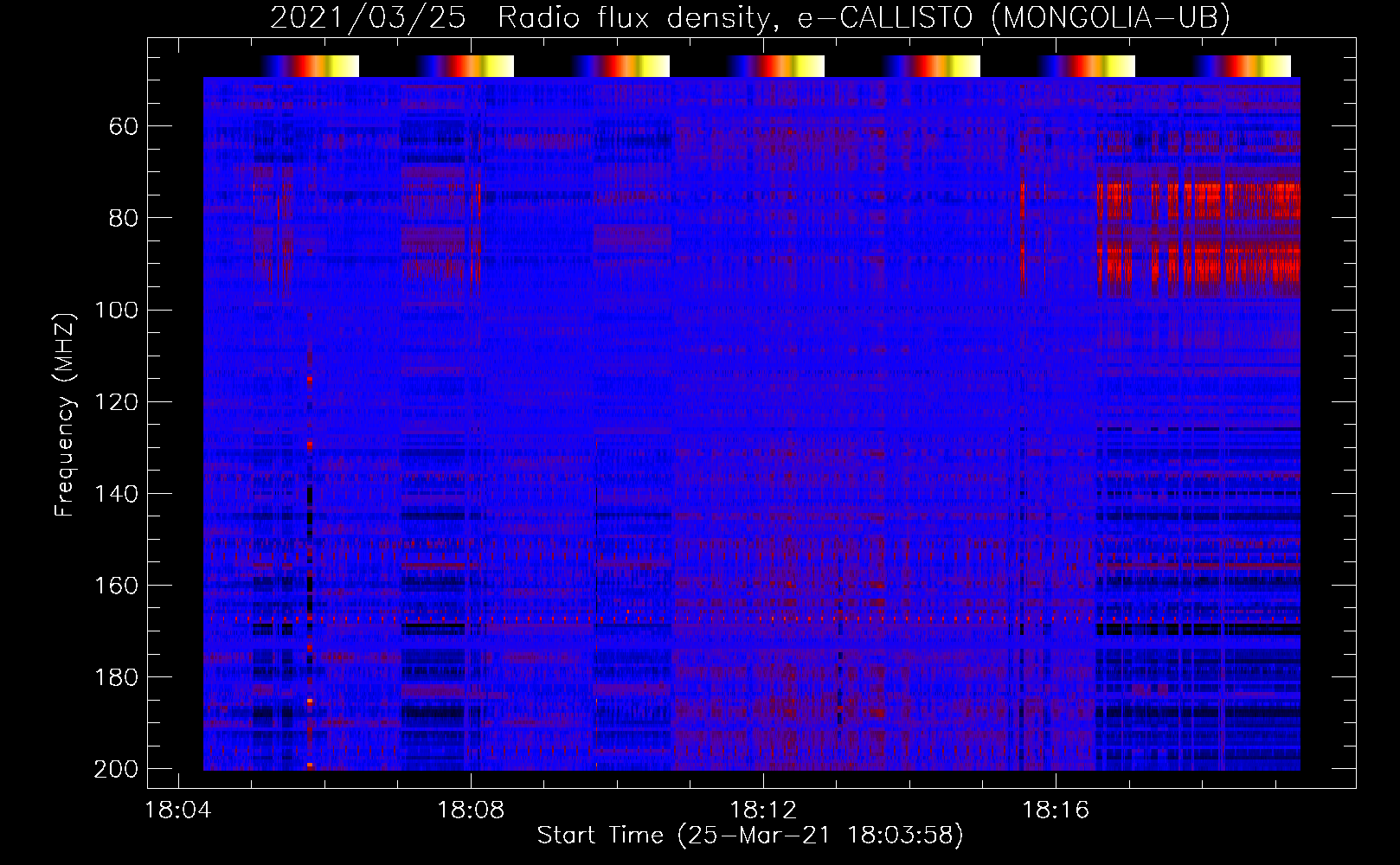Click the 100 MHz frequency tick label
The image size is (1400, 865).
pyautogui.click(x=116, y=310)
